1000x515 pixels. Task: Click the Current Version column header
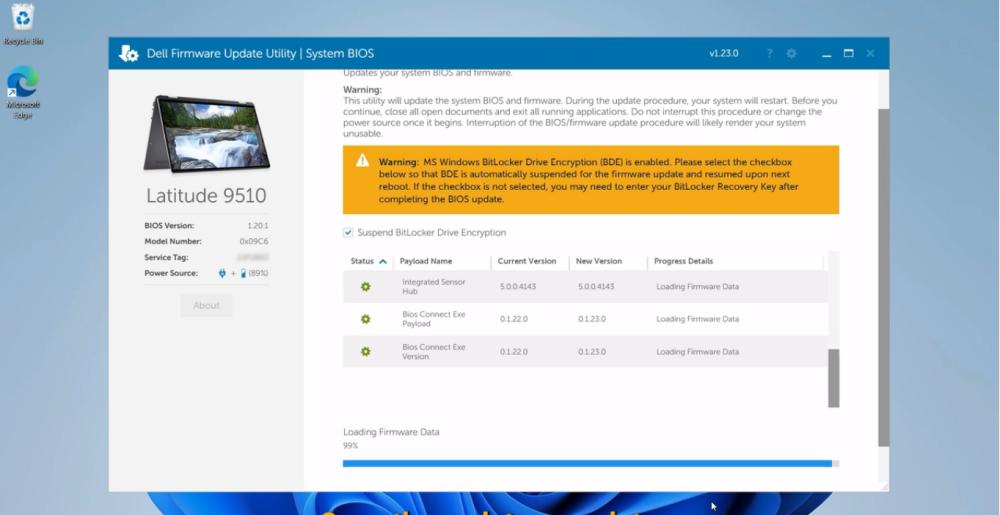pyautogui.click(x=527, y=261)
